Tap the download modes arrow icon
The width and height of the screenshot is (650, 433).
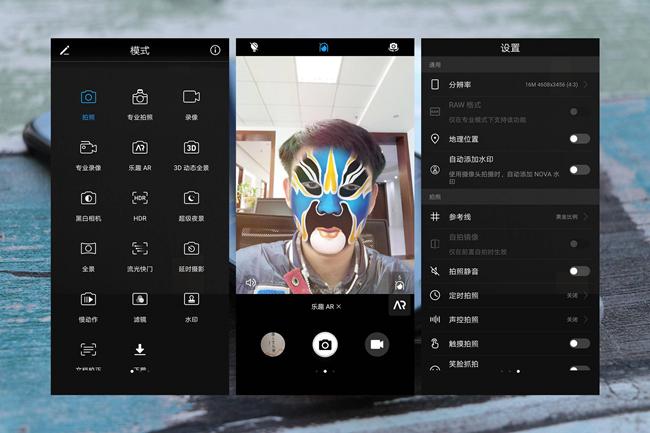click(140, 350)
